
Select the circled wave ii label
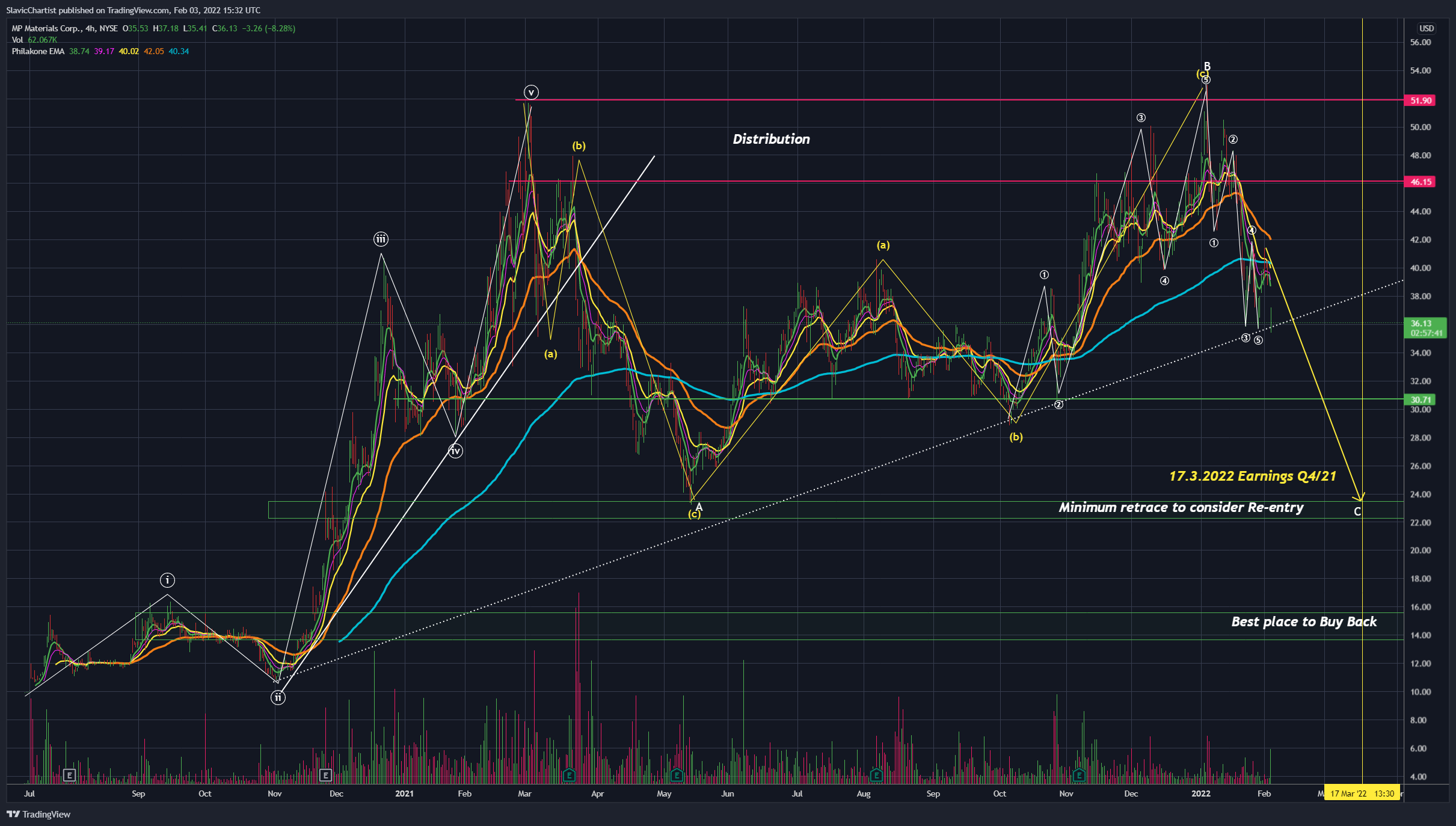click(278, 697)
